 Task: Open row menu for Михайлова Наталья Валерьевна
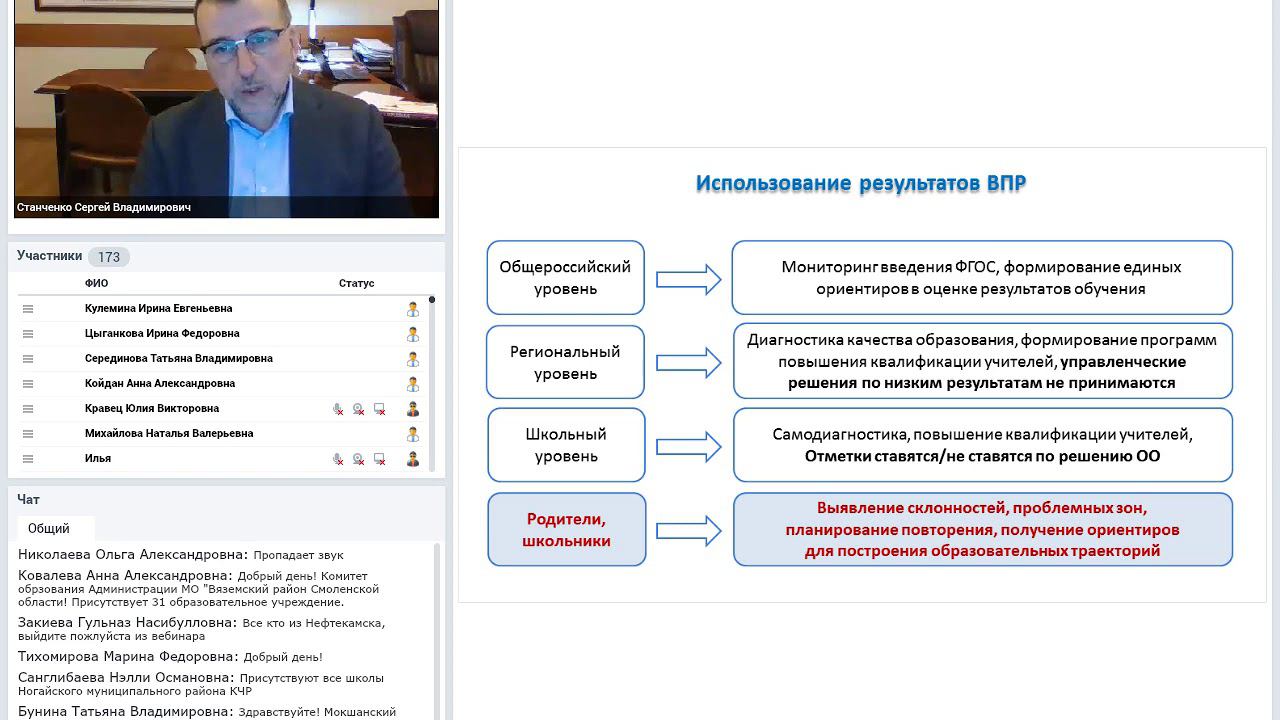click(28, 434)
